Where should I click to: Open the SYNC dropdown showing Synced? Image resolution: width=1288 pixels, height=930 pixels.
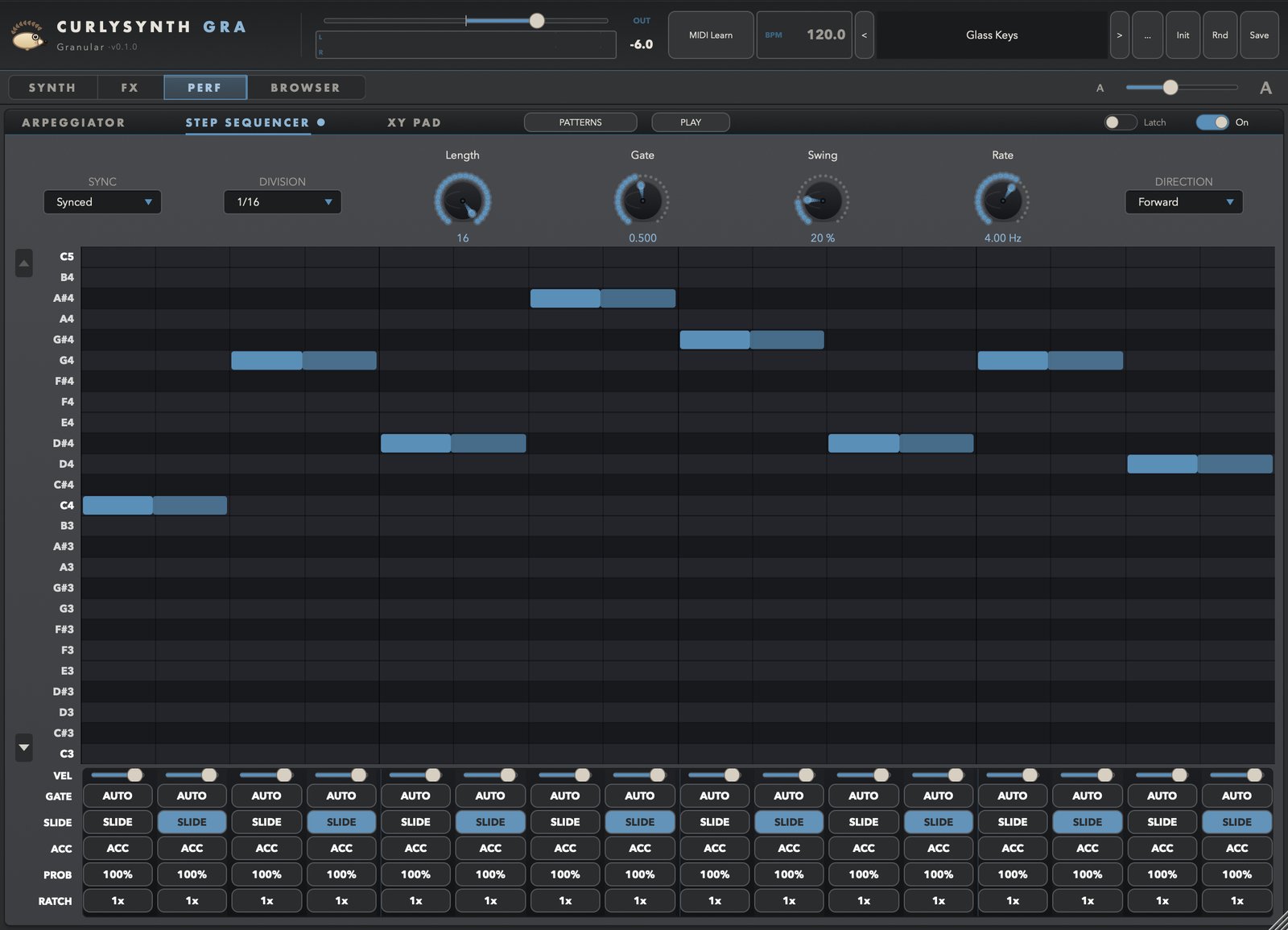pyautogui.click(x=102, y=202)
